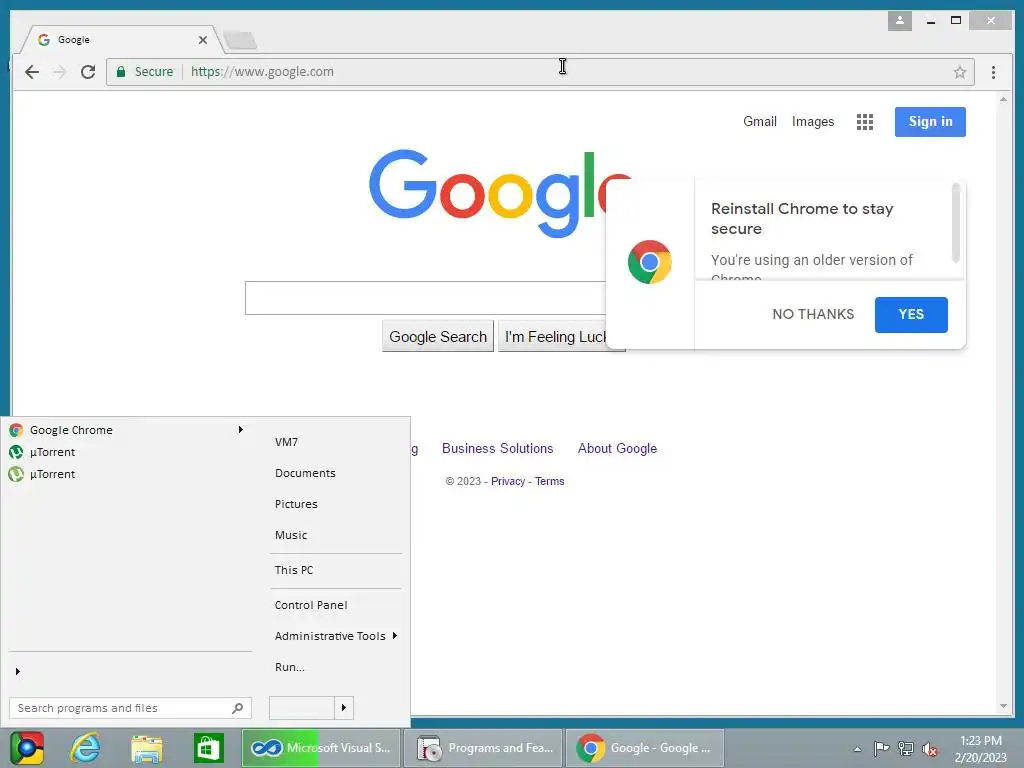Open the Google apps grid
1024x768 pixels.
[x=865, y=121]
